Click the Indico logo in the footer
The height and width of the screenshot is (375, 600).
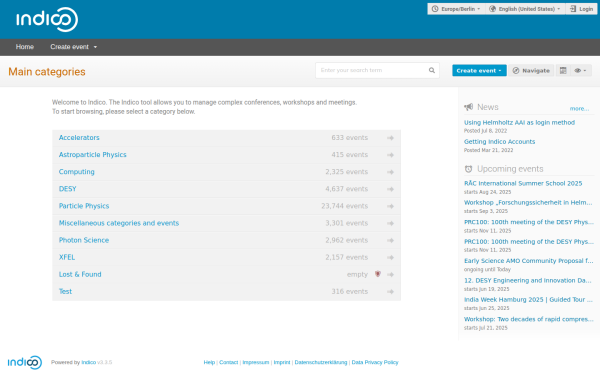click(x=25, y=362)
